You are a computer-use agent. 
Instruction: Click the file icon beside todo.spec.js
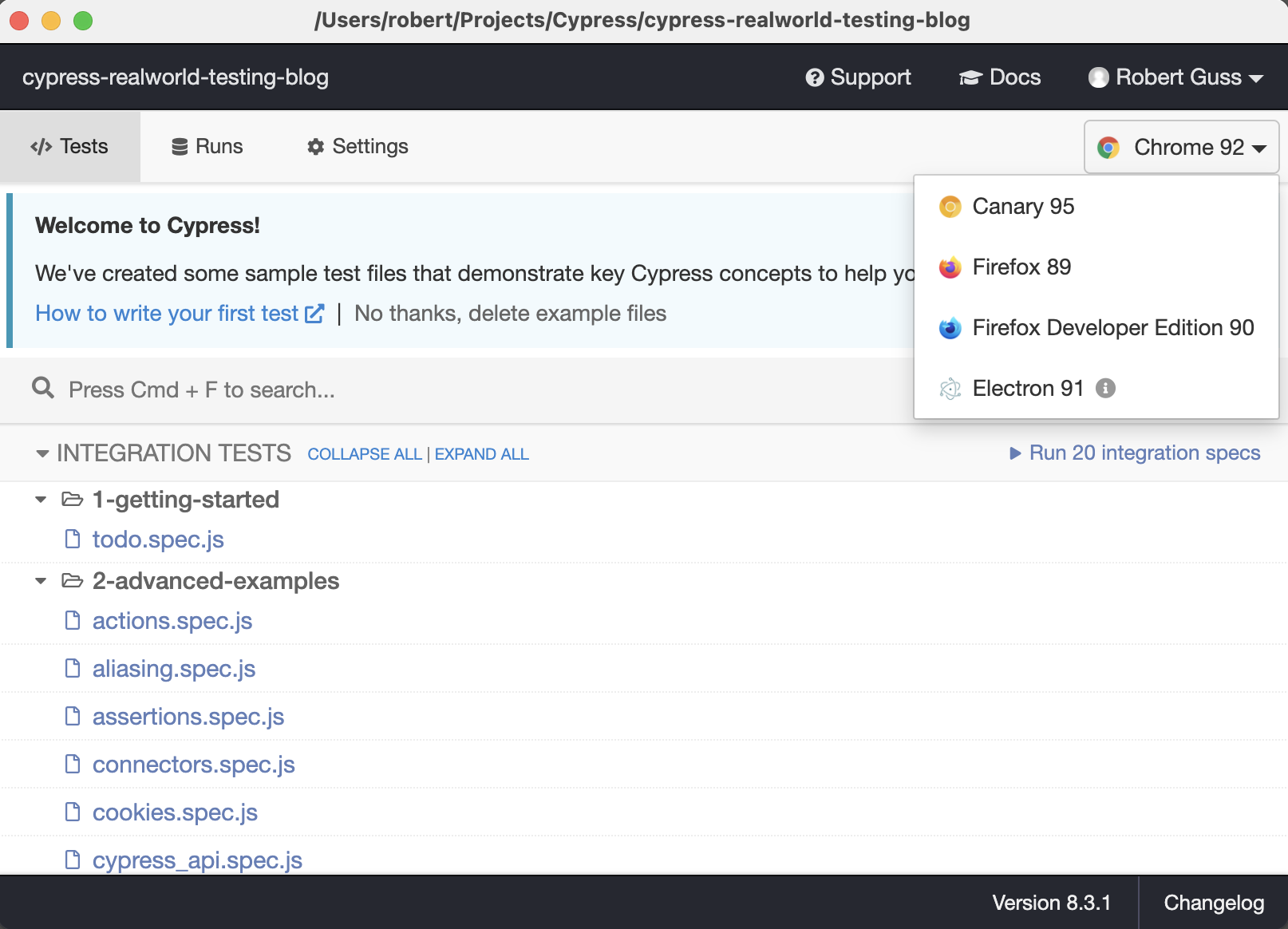[73, 540]
